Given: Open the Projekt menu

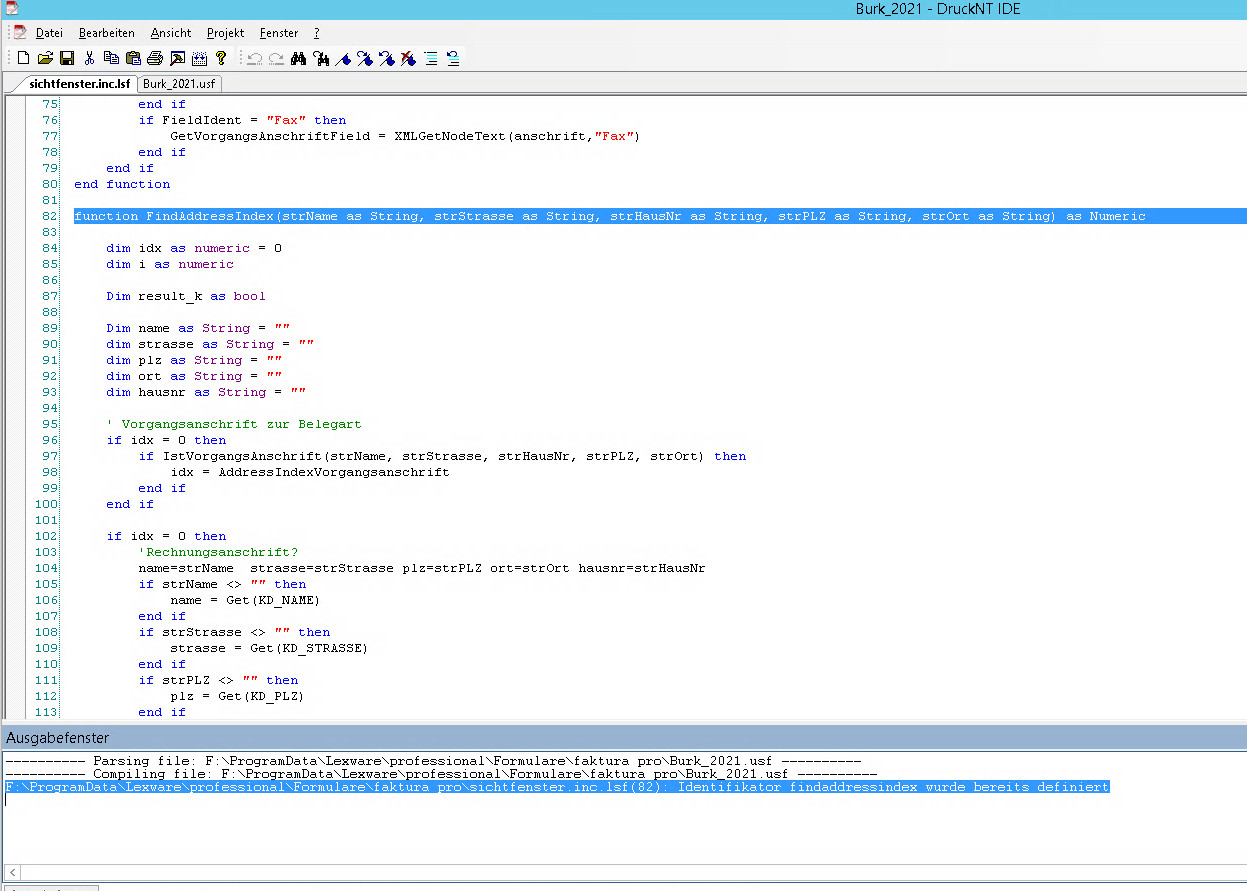Looking at the screenshot, I should [225, 33].
